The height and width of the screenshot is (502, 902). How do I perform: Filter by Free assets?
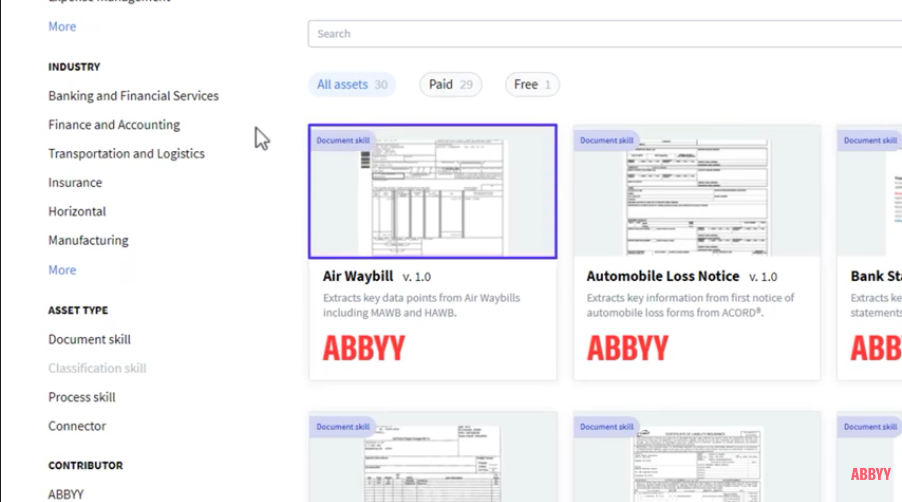(x=532, y=85)
